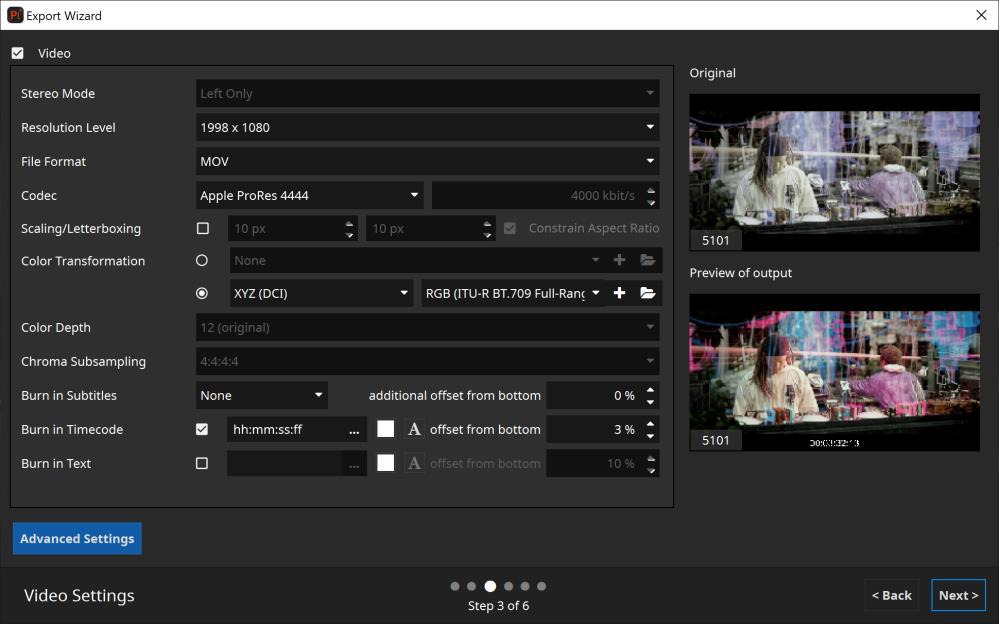Pick the Burn in Timecode color swatch
This screenshot has height=624, width=999.
click(x=386, y=429)
